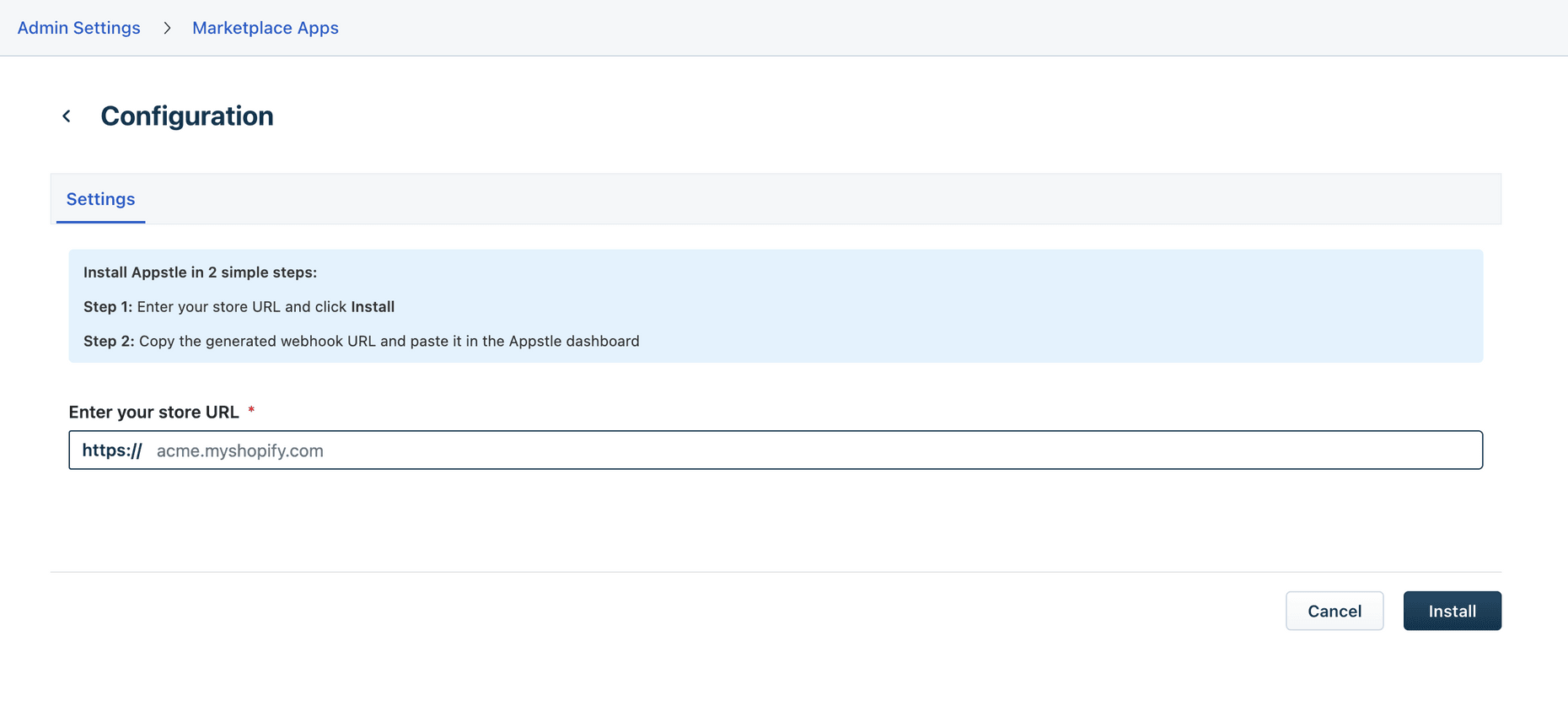Click 'Install Appstle in 2 simple steps' heading

pyautogui.click(x=200, y=272)
